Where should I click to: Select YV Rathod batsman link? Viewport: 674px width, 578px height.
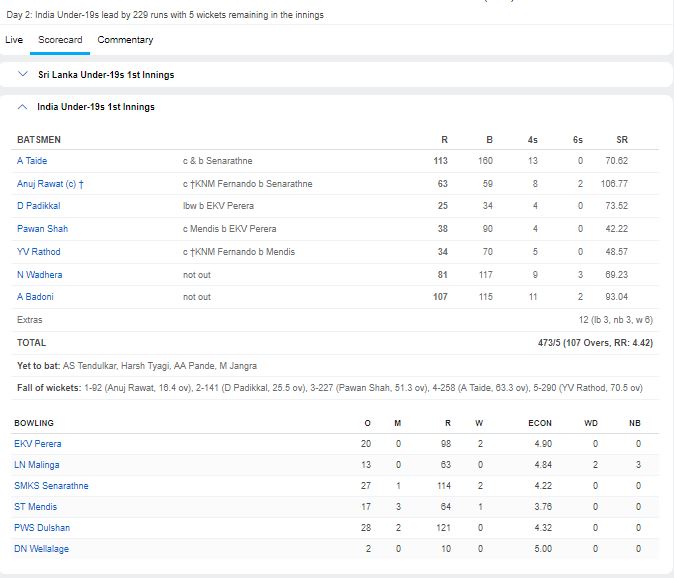[x=39, y=252]
